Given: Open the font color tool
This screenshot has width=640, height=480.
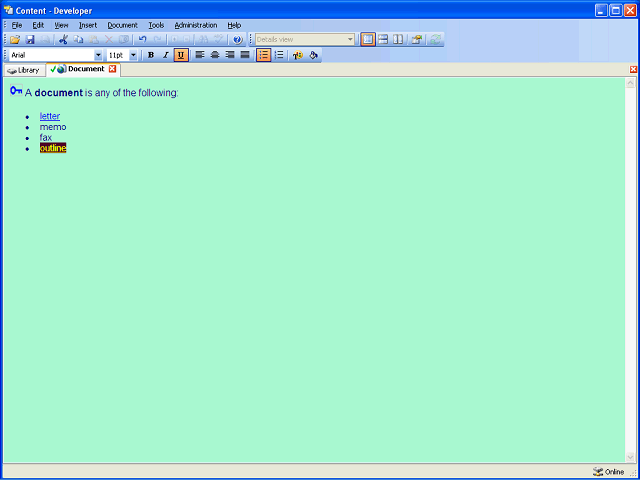Looking at the screenshot, I should tap(298, 55).
